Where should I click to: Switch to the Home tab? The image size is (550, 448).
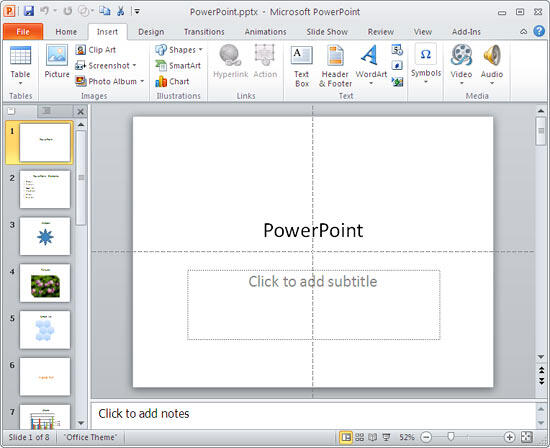[66, 32]
